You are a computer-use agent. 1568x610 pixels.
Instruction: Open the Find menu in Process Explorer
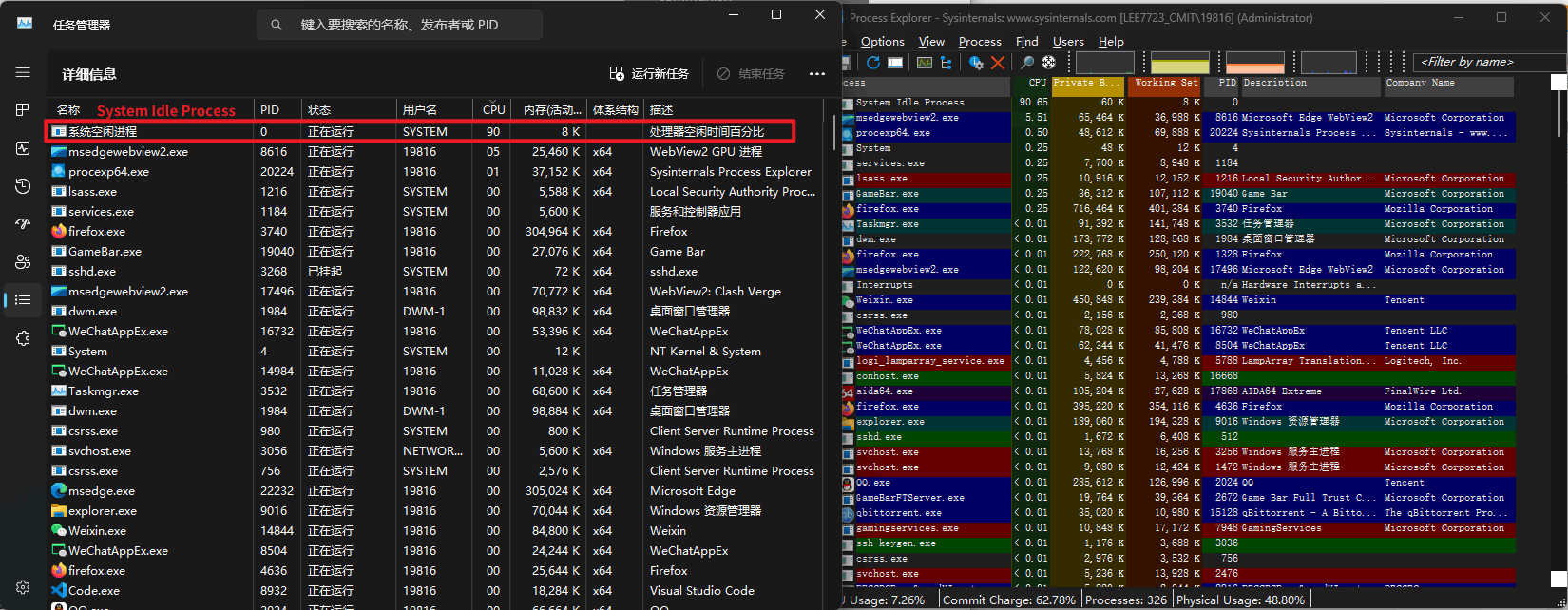coord(1026,42)
